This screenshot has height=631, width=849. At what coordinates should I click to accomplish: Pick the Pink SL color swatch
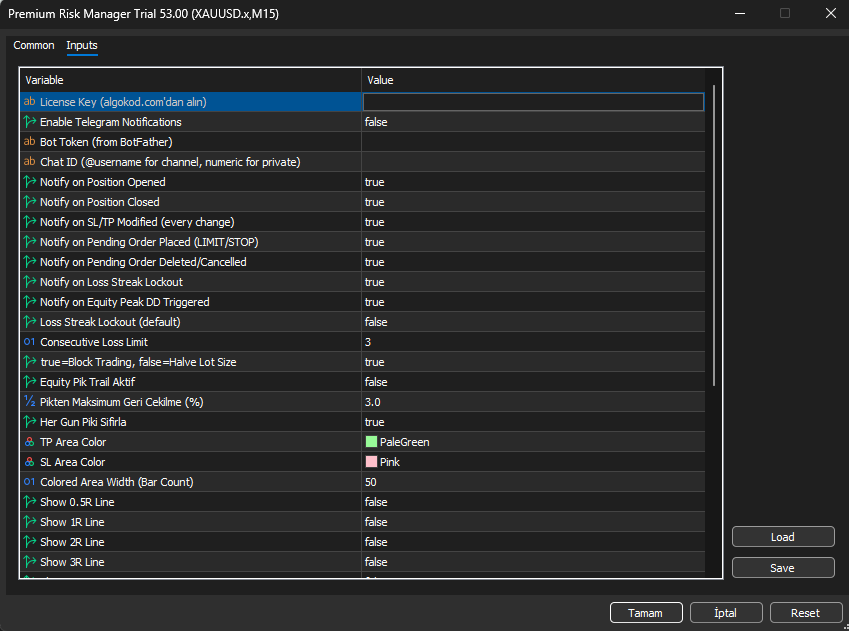tap(371, 462)
